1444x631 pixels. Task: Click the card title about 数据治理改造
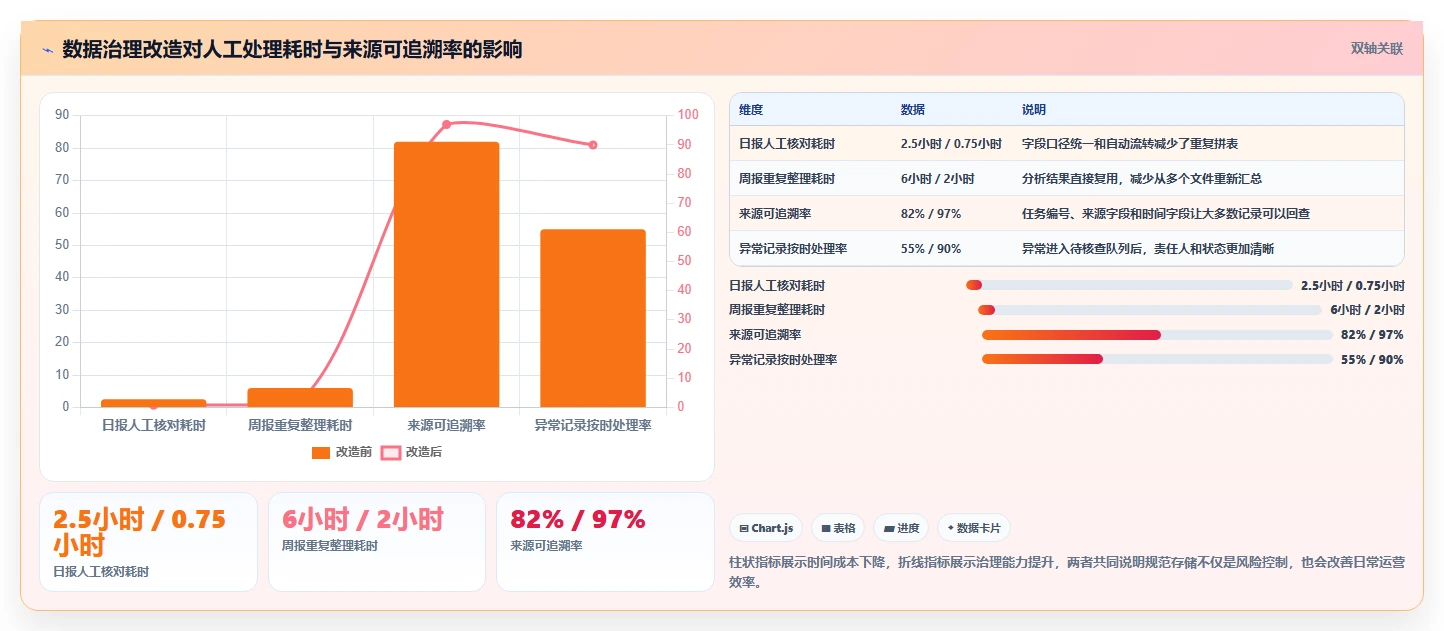pyautogui.click(x=292, y=49)
